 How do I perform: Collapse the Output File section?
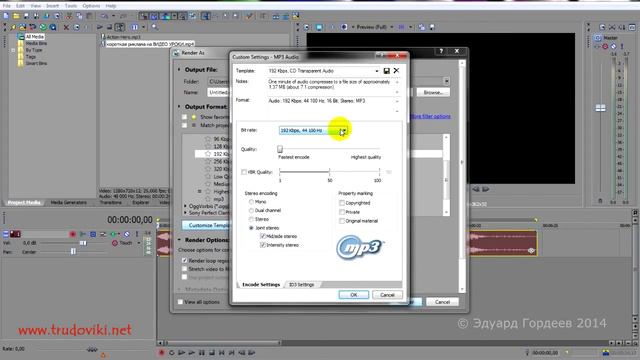click(179, 70)
